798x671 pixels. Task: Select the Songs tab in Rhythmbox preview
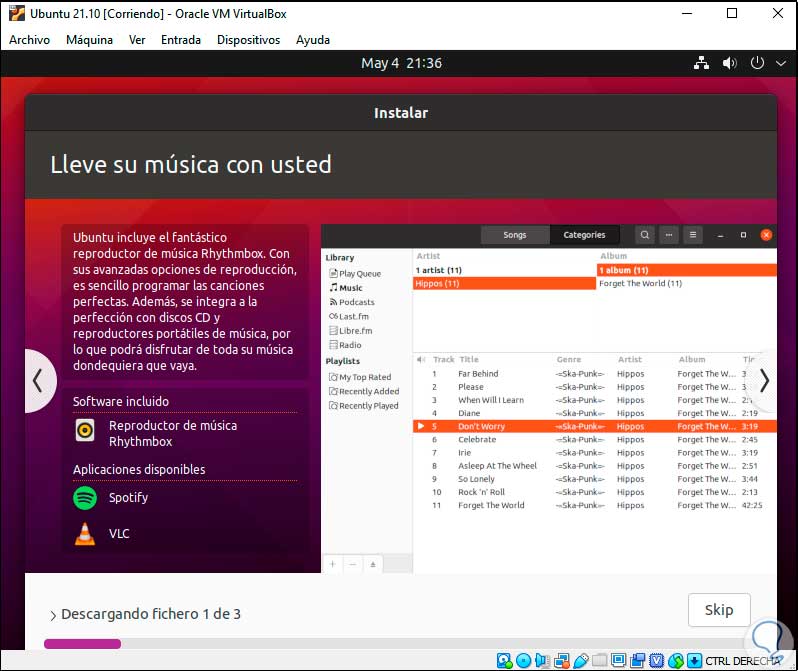coord(515,235)
